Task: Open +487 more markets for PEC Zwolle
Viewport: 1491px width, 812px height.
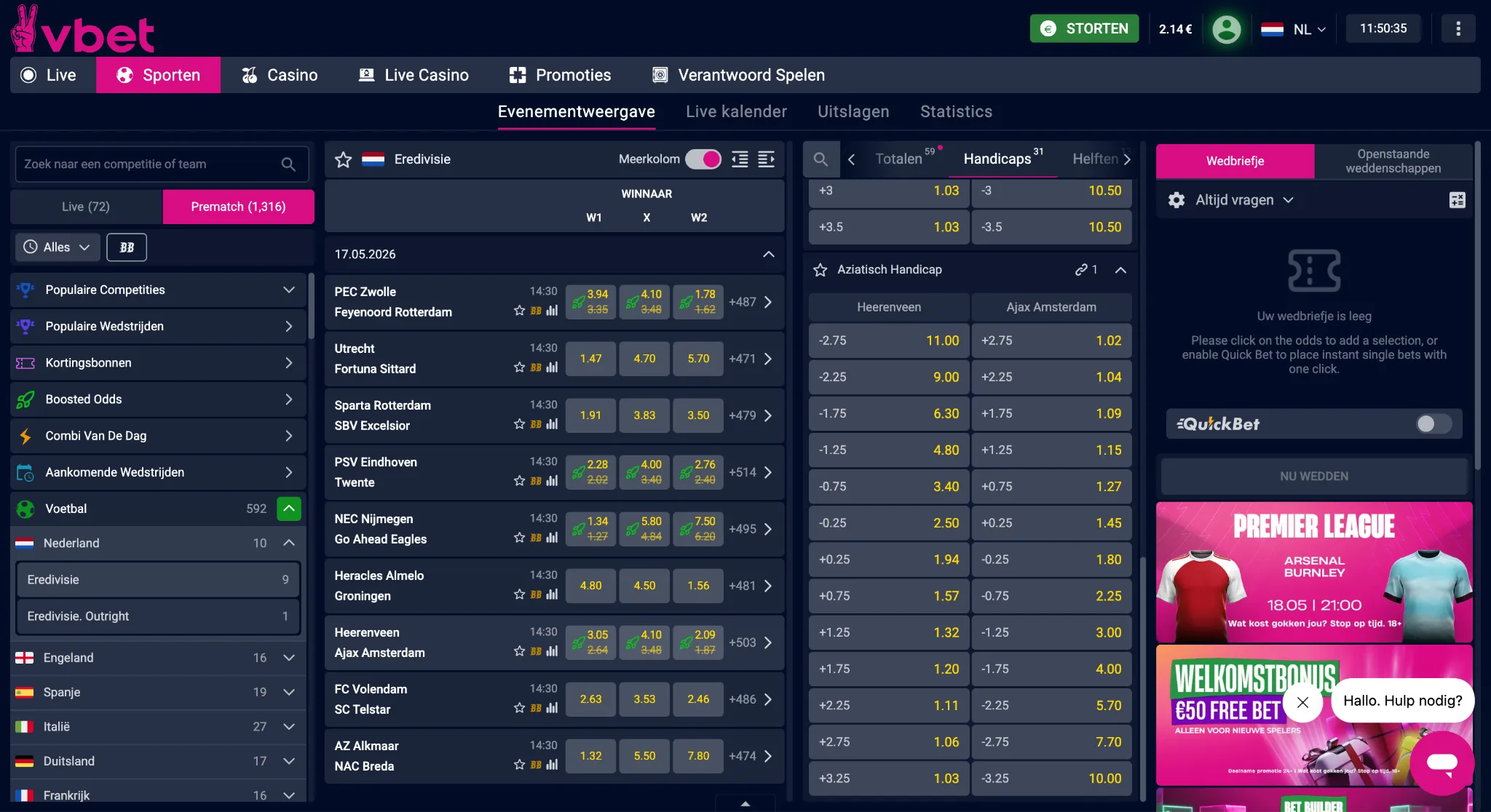Action: tap(751, 302)
